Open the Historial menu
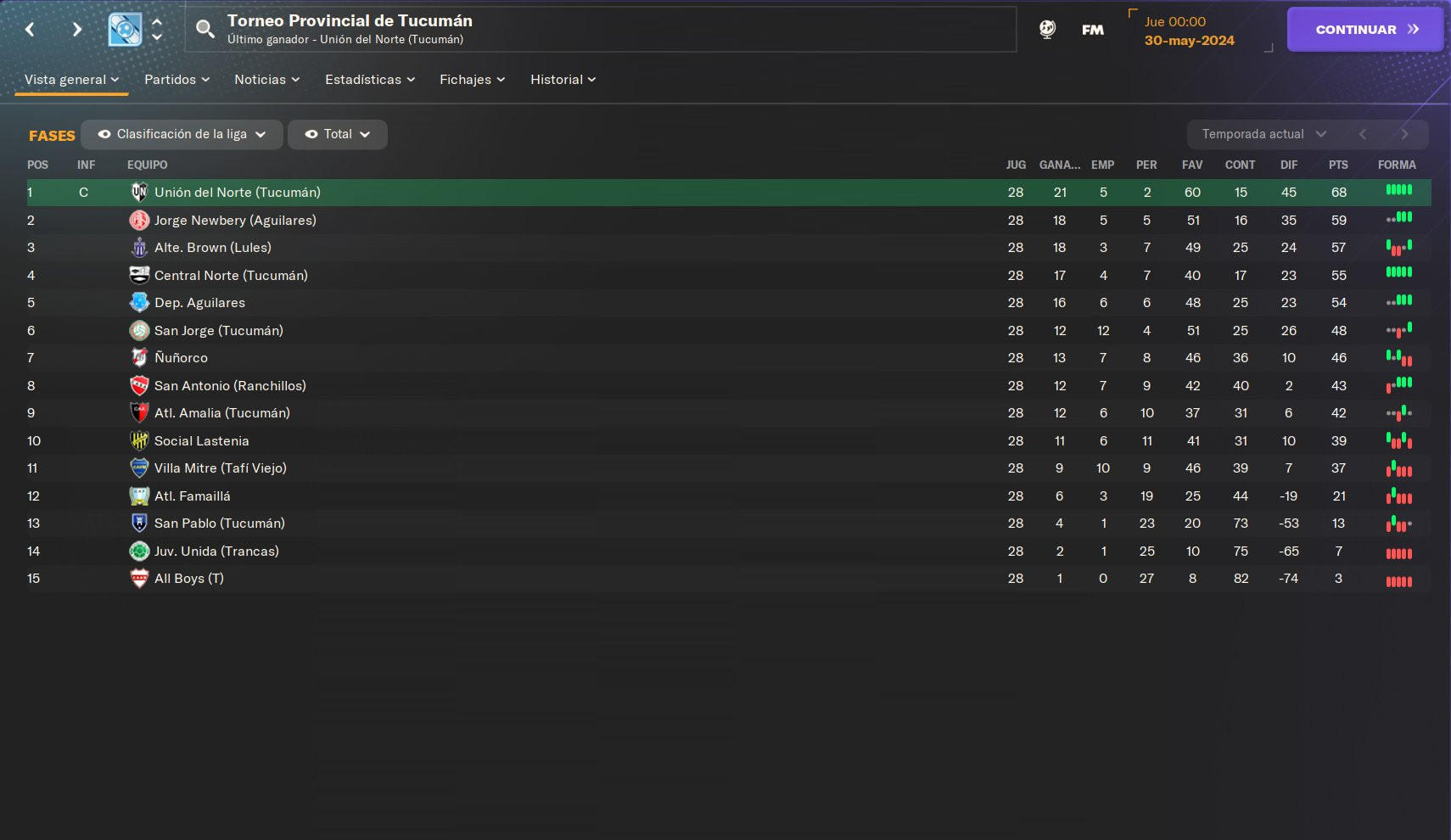This screenshot has width=1451, height=840. point(563,80)
